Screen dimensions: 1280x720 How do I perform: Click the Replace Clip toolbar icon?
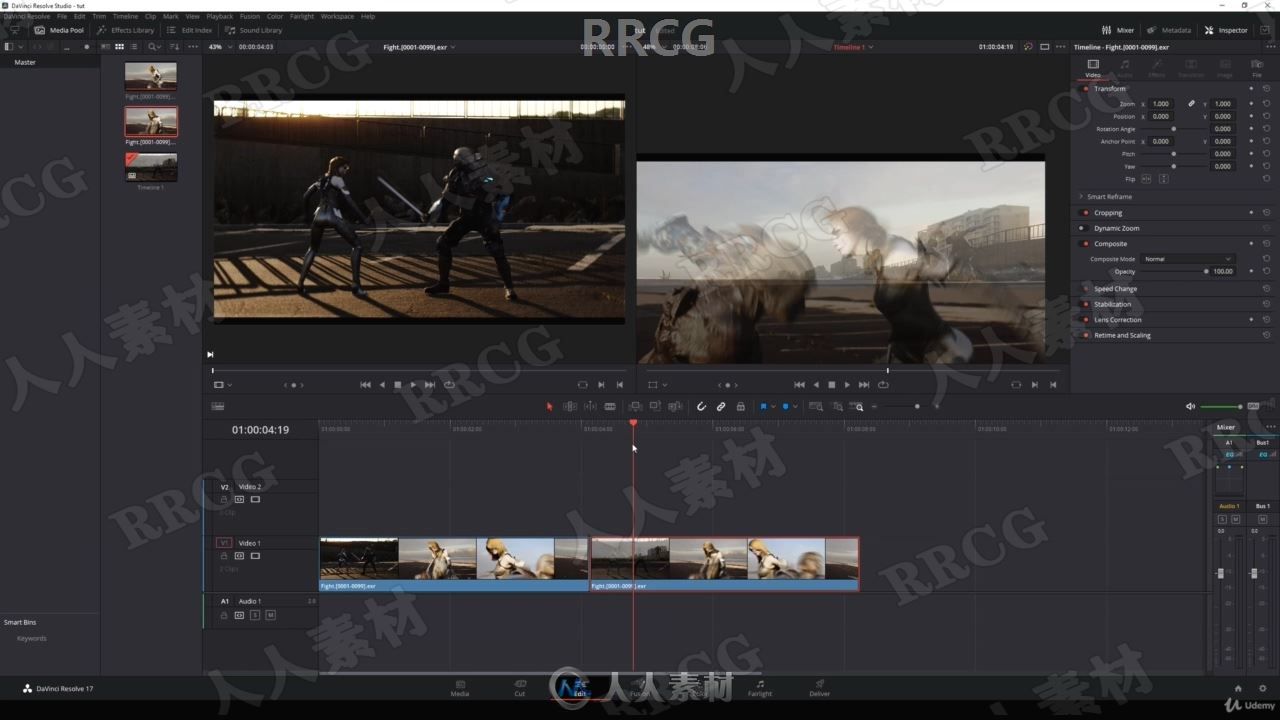tap(675, 406)
